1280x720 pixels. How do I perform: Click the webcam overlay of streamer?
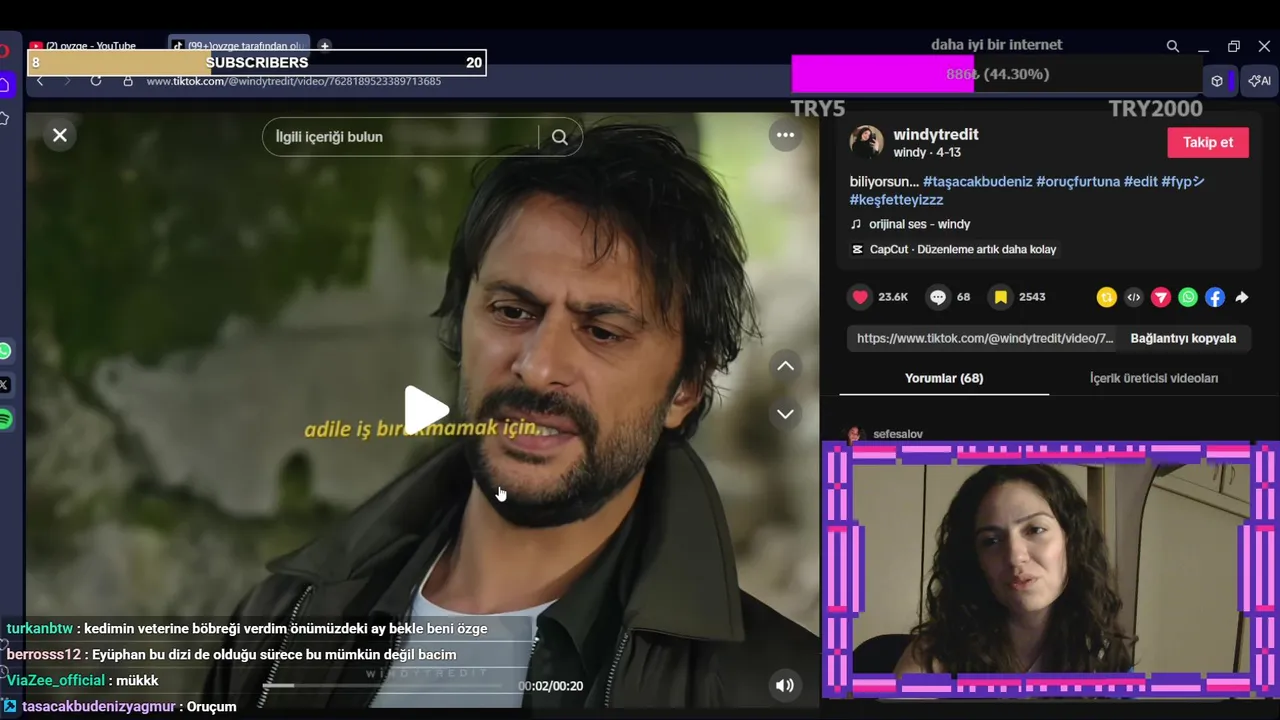pos(1050,570)
